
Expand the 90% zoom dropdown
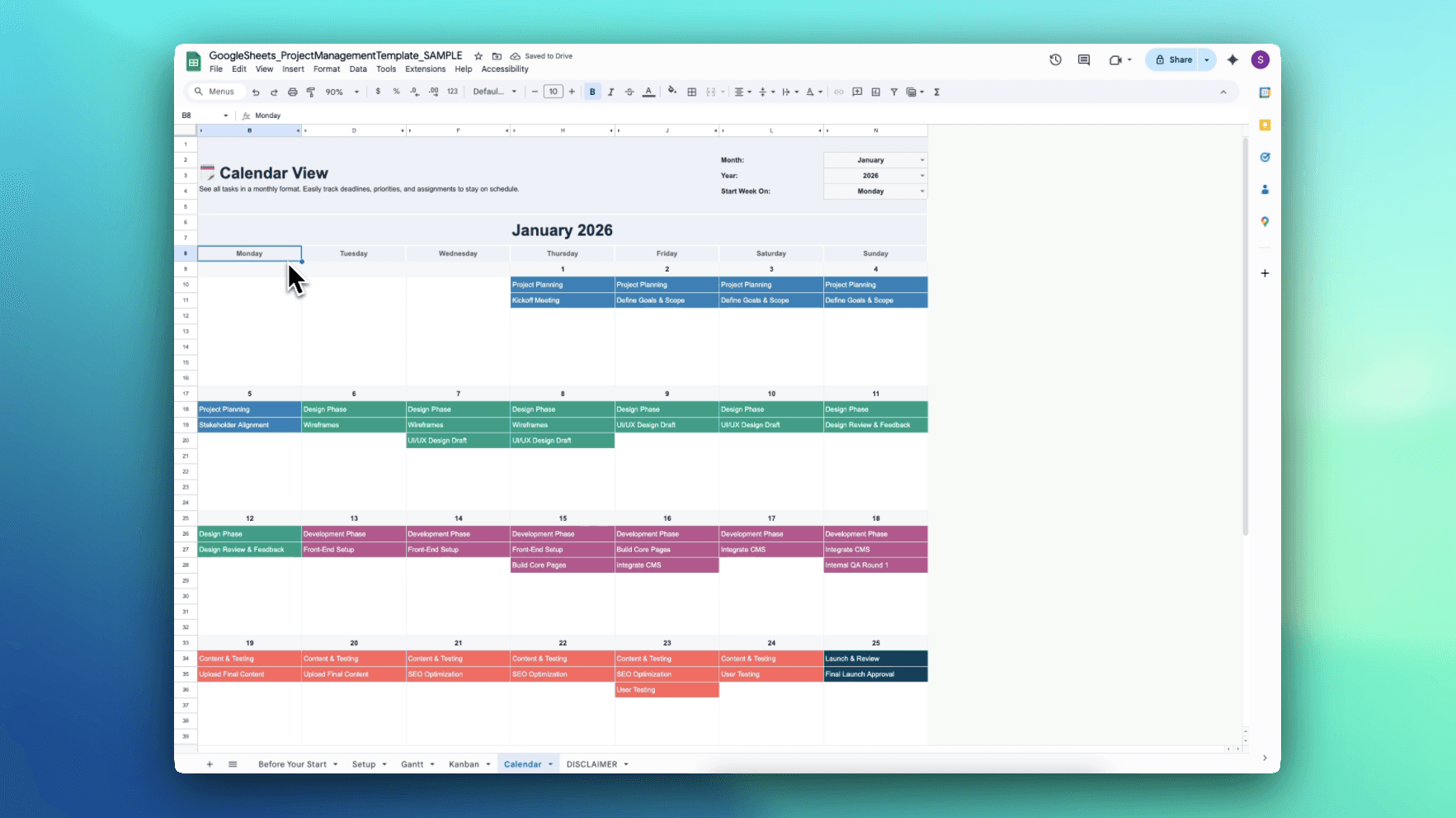tap(356, 92)
